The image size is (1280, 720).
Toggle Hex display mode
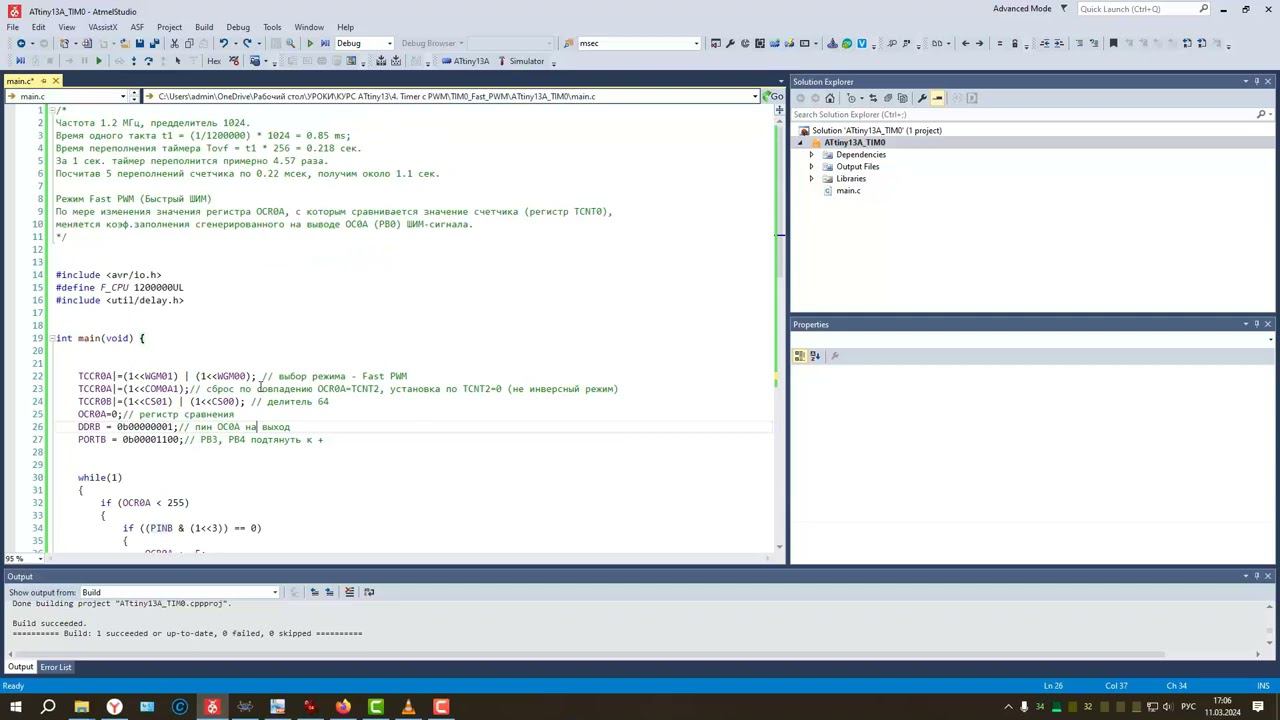click(213, 61)
